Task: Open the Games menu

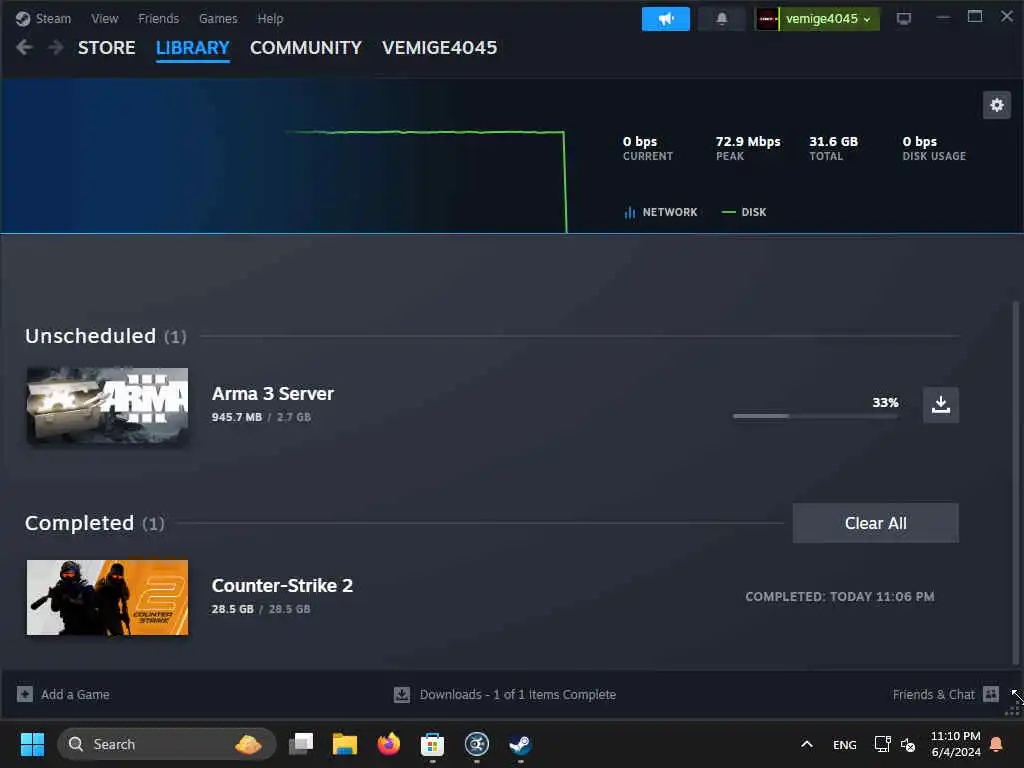Action: click(218, 18)
